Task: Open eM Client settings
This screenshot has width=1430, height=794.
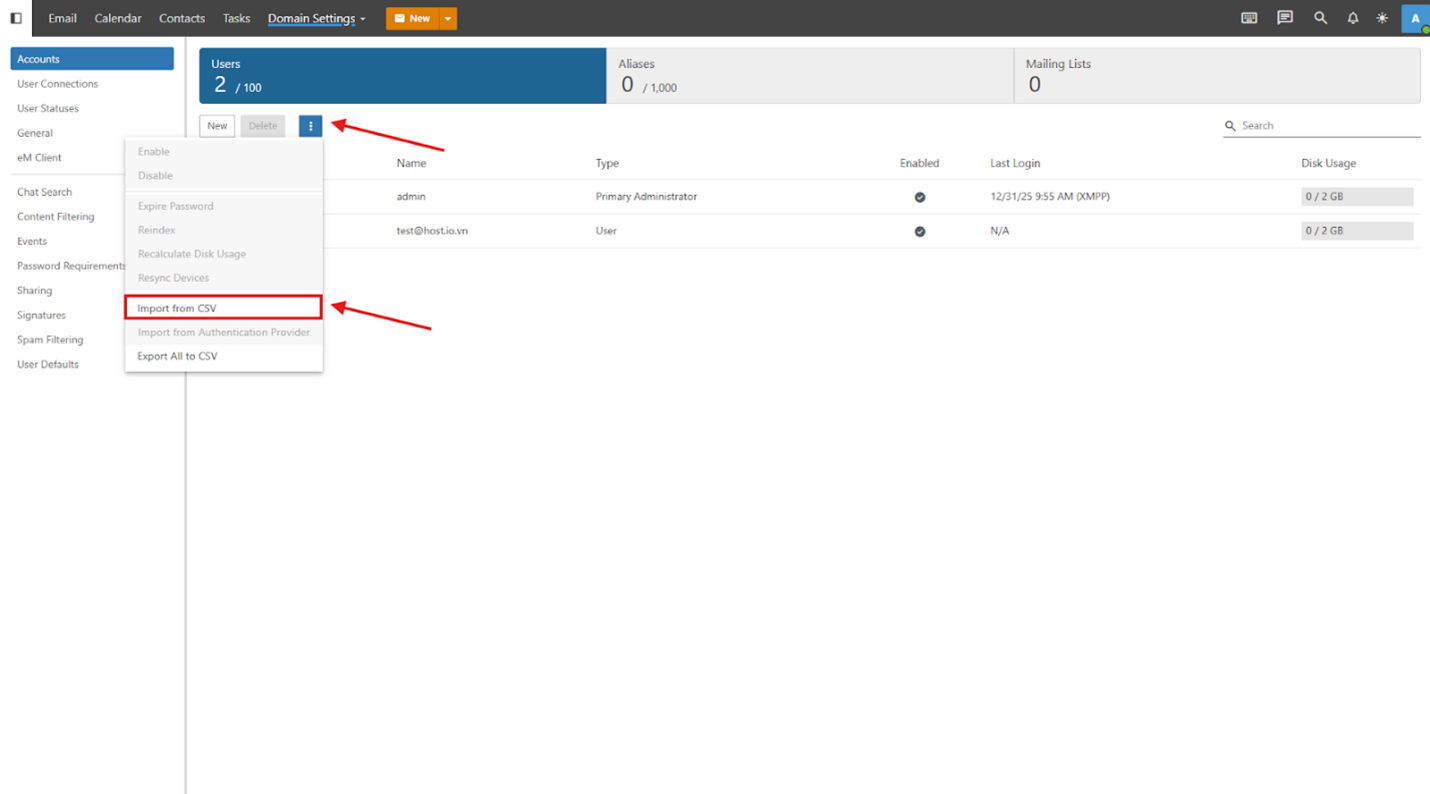Action: tap(39, 158)
